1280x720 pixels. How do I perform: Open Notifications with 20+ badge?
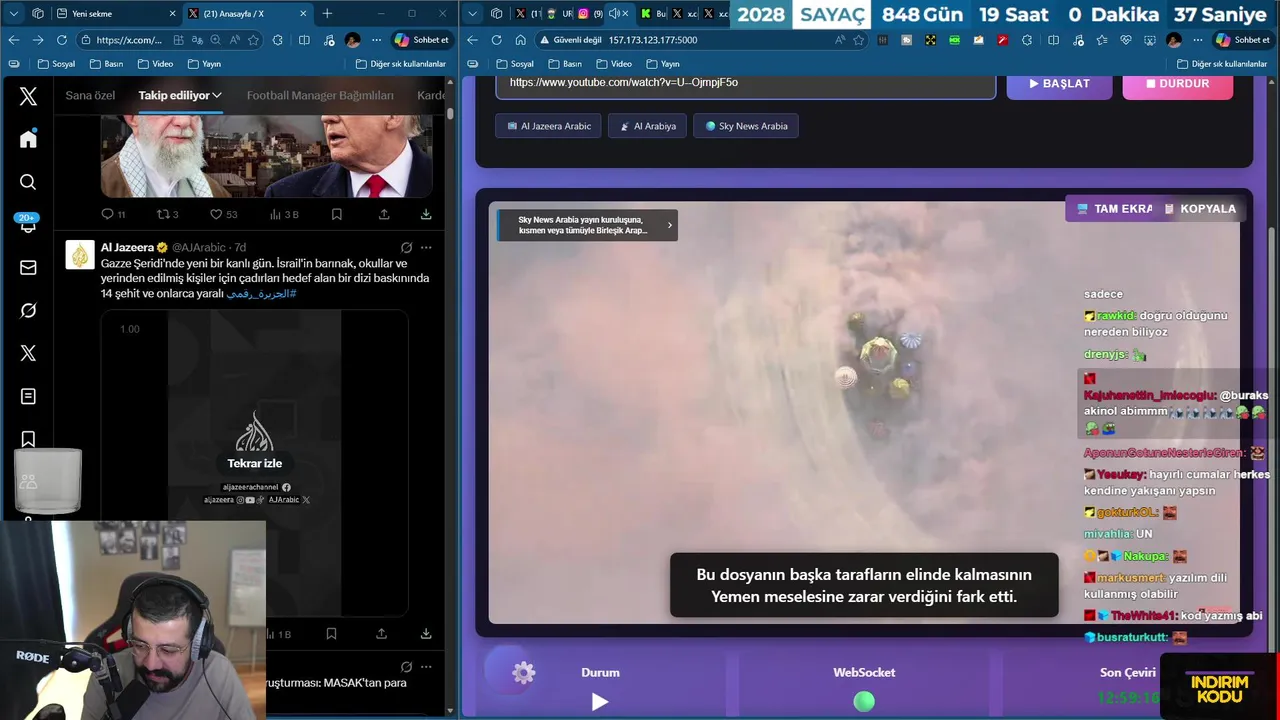[x=28, y=224]
